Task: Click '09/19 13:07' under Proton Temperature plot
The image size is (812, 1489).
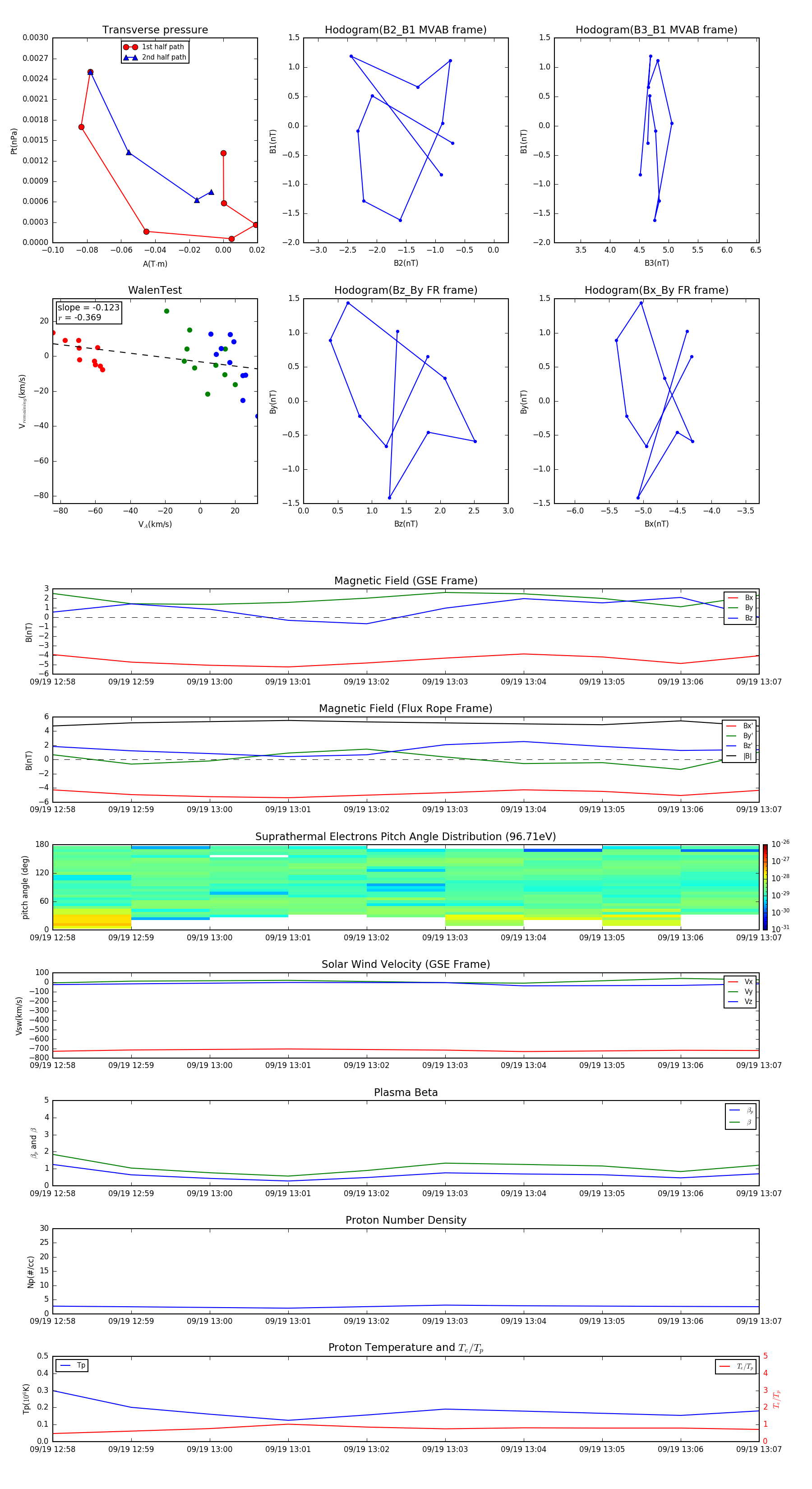Action: pos(759,1449)
